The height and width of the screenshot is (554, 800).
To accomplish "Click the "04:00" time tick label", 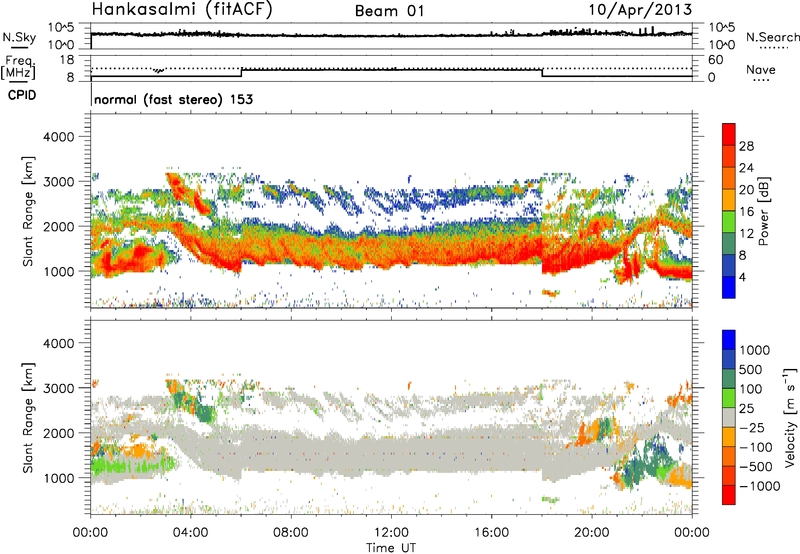I will 191,533.
